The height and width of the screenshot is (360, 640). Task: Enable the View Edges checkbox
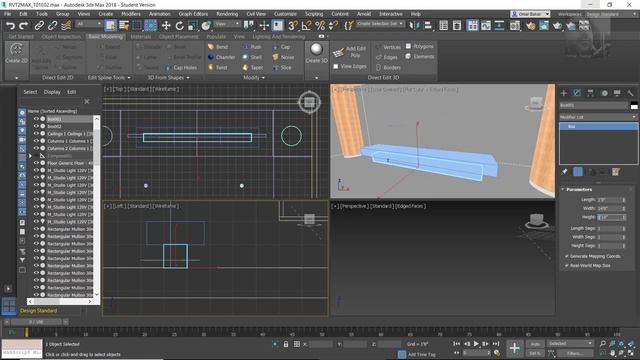[336, 66]
